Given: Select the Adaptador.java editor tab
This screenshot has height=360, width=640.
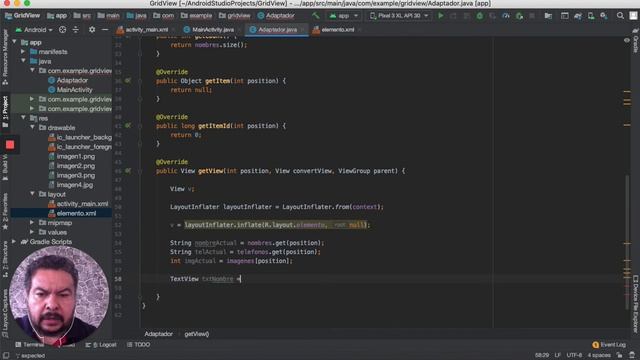Looking at the screenshot, I should [276, 30].
